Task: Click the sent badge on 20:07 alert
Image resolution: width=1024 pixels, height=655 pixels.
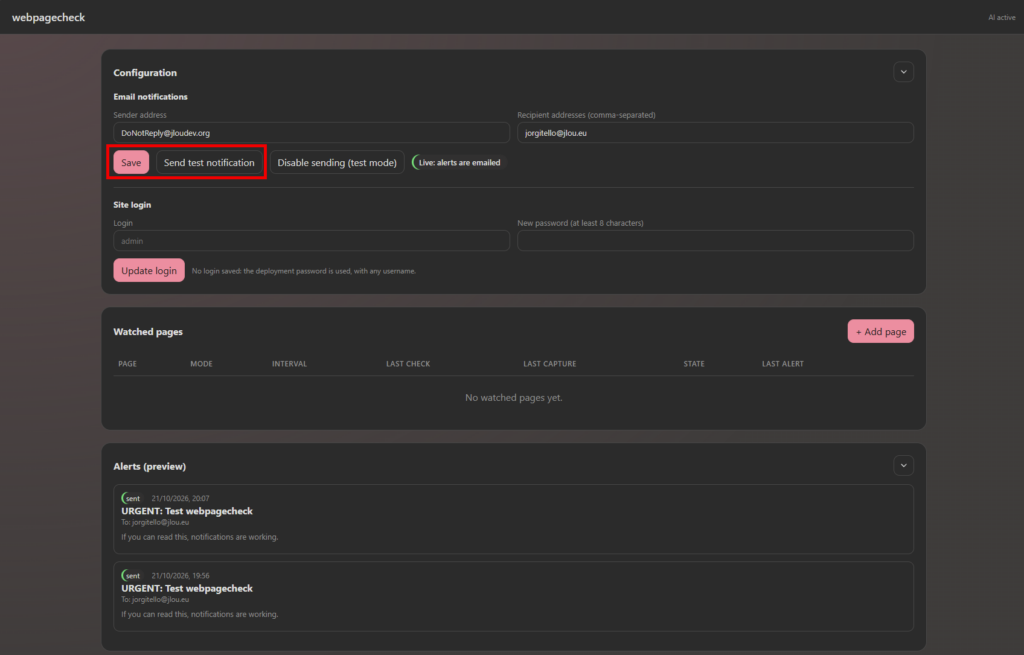Action: pyautogui.click(x=131, y=498)
